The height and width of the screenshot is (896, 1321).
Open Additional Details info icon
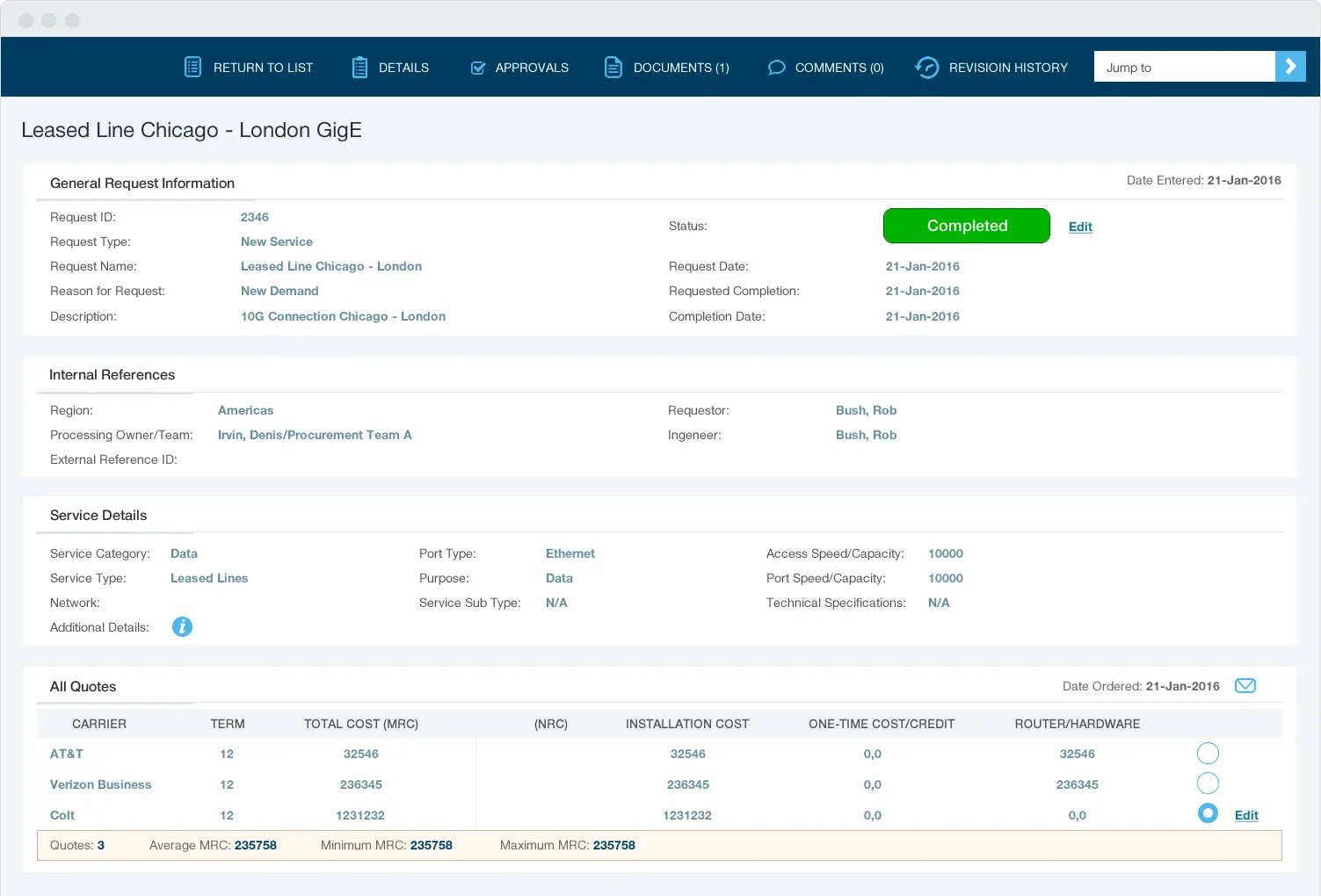point(182,627)
